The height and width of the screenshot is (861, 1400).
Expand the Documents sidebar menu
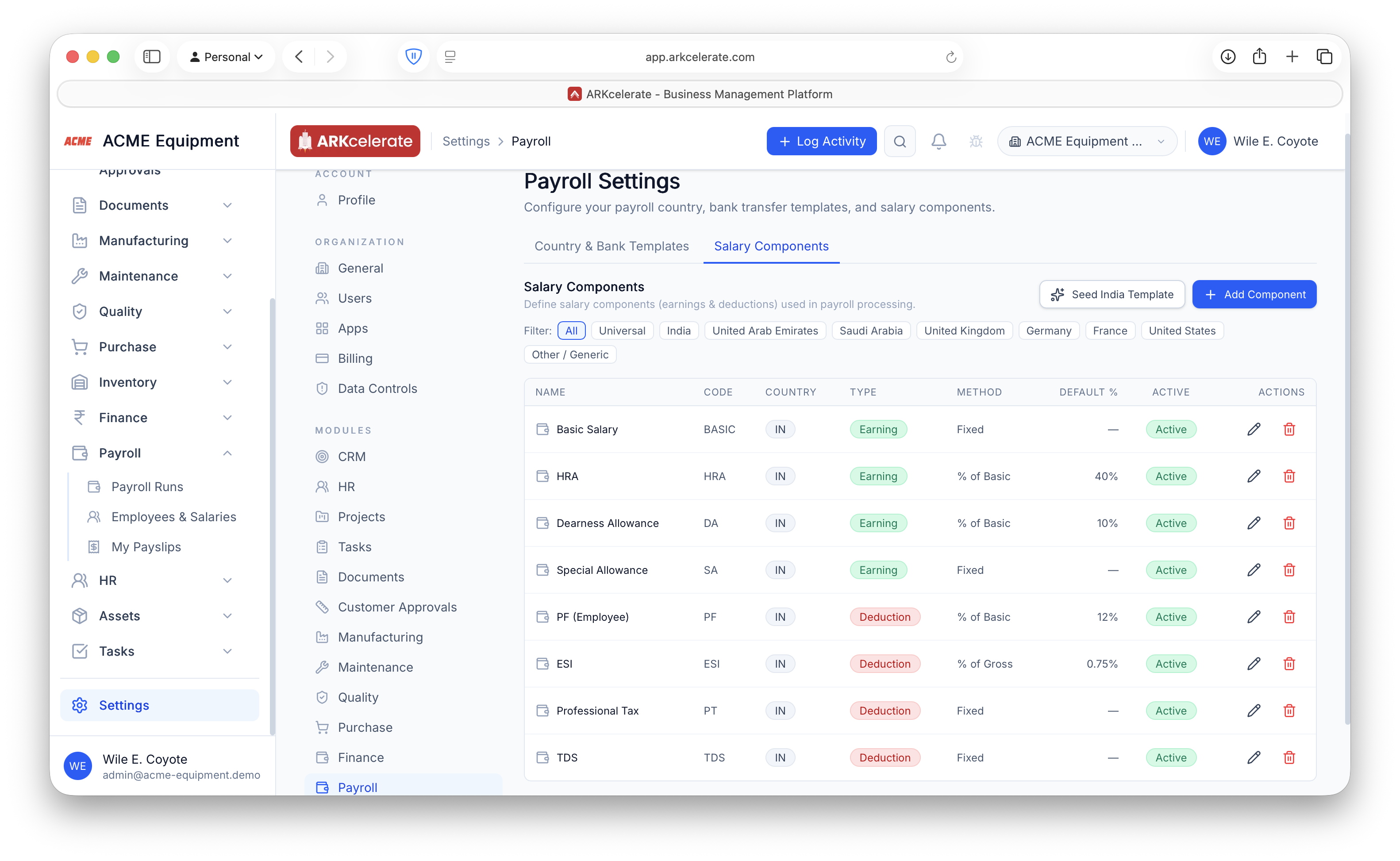point(153,205)
